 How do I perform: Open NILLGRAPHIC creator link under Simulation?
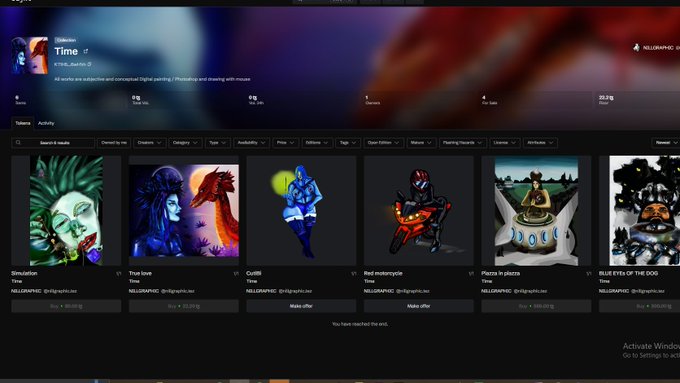coord(26,291)
